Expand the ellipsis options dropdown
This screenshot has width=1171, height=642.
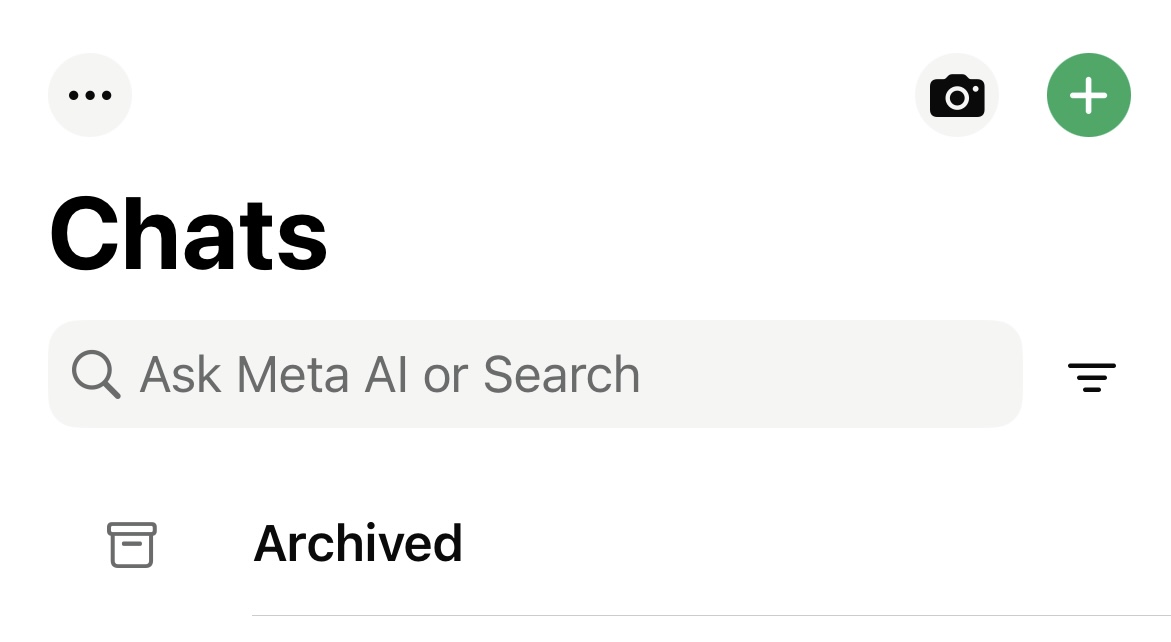pyautogui.click(x=90, y=95)
